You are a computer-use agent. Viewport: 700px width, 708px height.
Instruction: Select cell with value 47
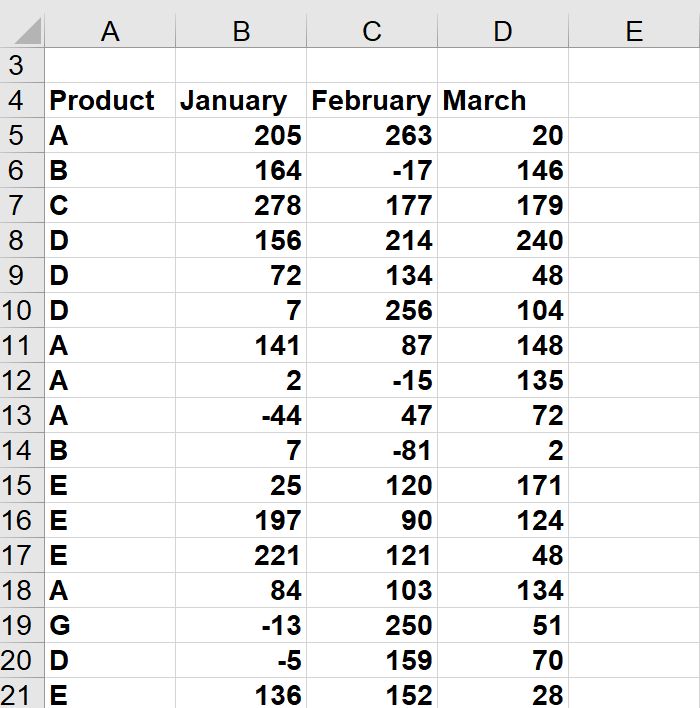click(372, 415)
